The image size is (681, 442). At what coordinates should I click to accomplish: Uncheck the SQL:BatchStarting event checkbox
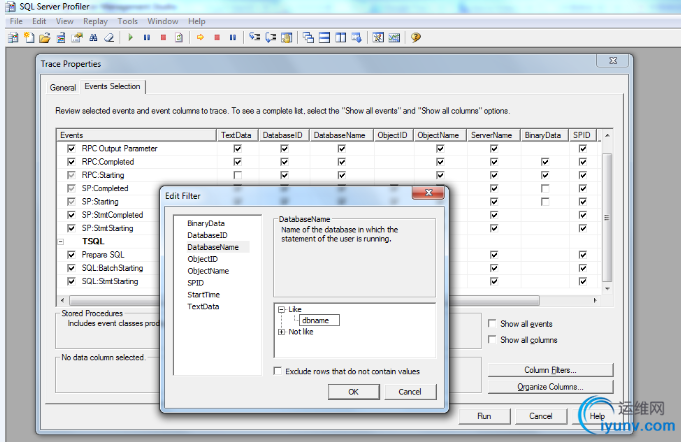[x=71, y=268]
